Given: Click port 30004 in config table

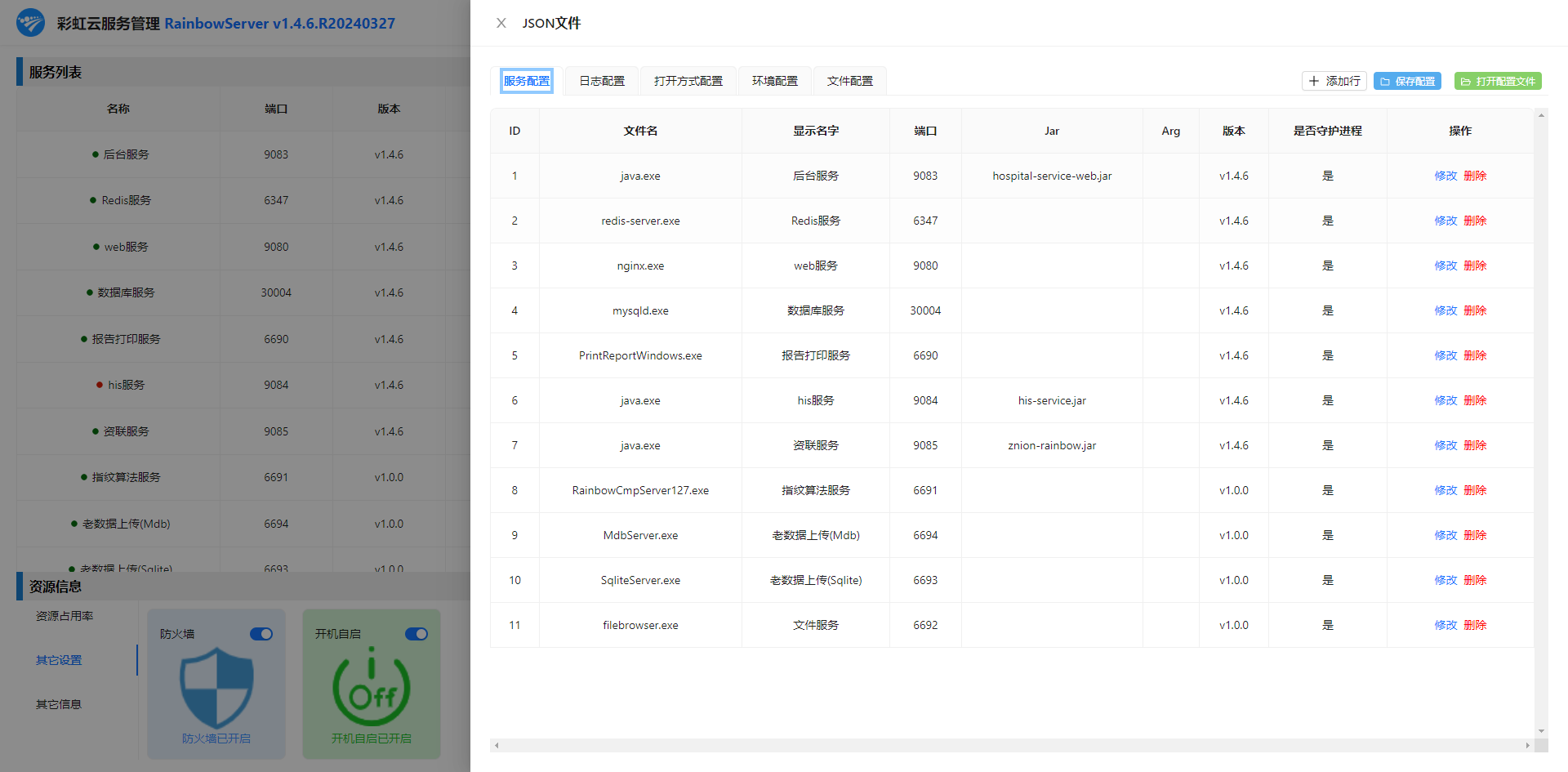Looking at the screenshot, I should pyautogui.click(x=925, y=310).
